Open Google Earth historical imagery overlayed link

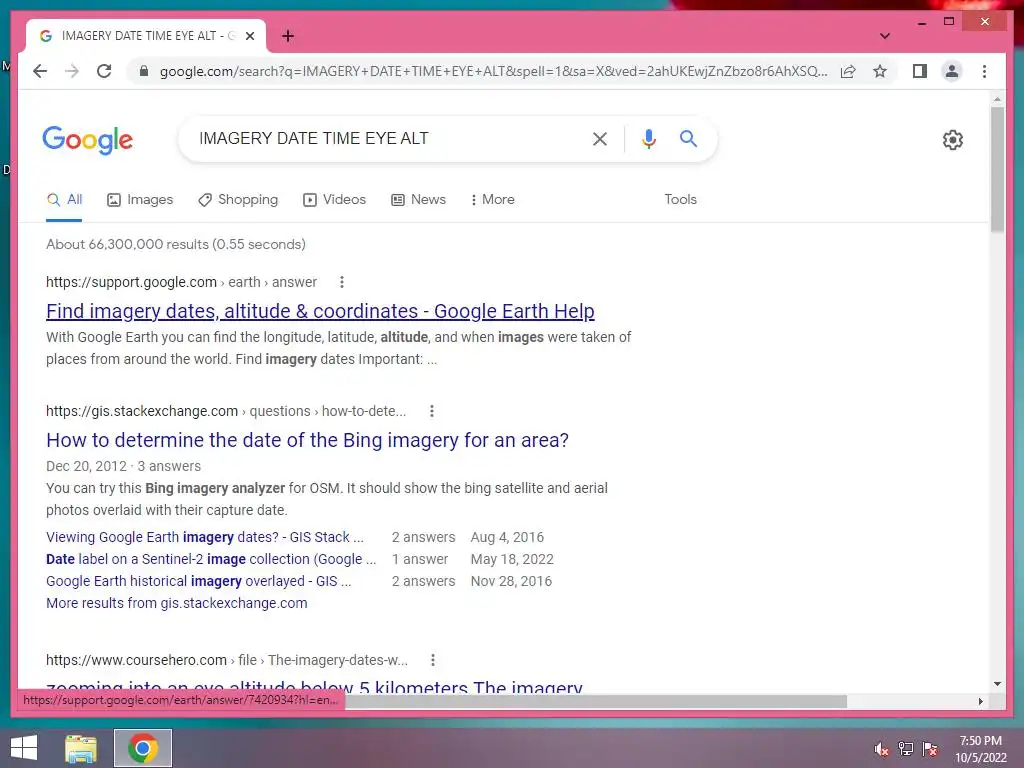pyautogui.click(x=199, y=581)
